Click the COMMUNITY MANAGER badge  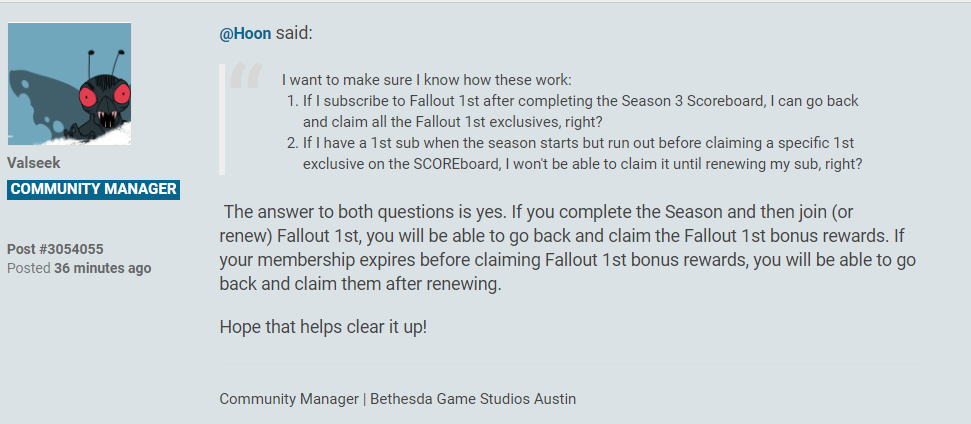click(94, 189)
